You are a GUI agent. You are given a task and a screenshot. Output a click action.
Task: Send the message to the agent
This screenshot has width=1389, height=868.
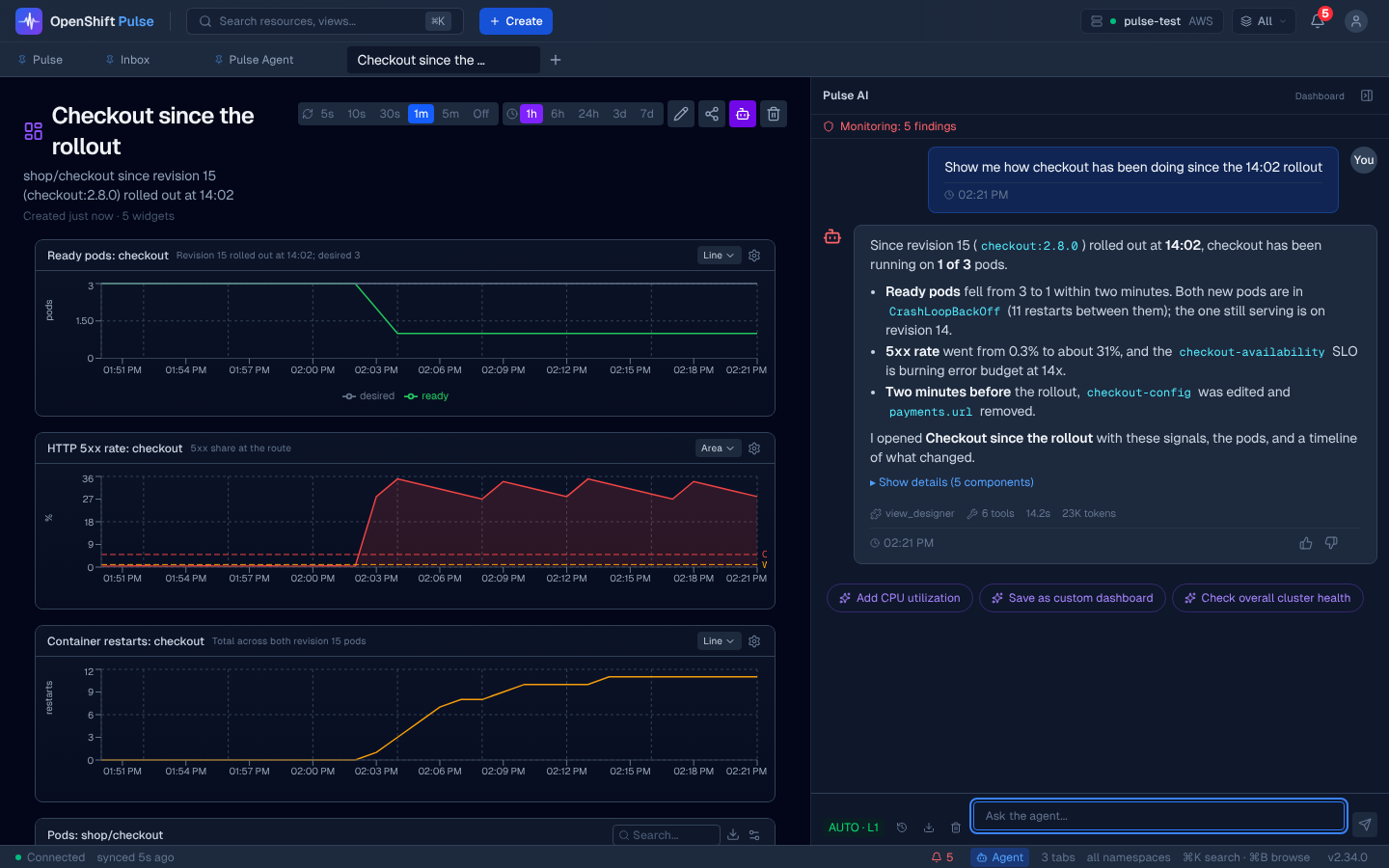1365,824
